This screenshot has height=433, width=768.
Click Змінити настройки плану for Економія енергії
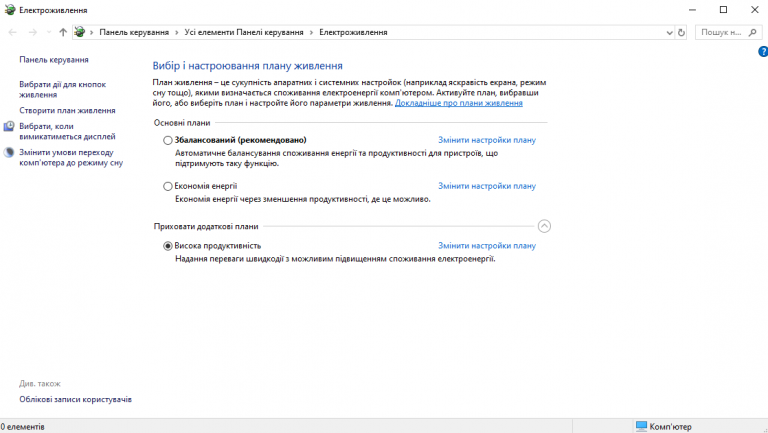(487, 186)
